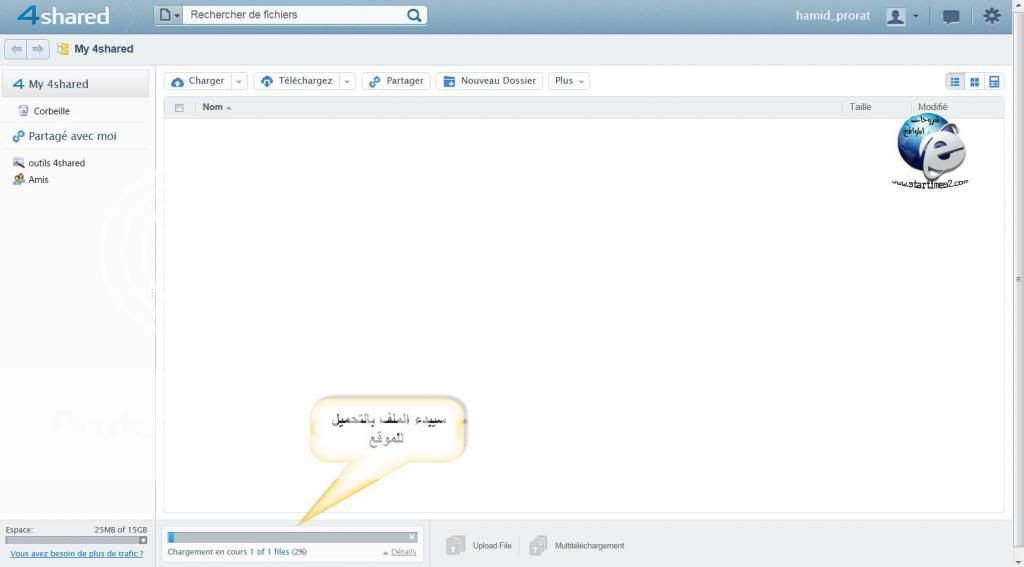Open the messages chat icon

(x=951, y=17)
